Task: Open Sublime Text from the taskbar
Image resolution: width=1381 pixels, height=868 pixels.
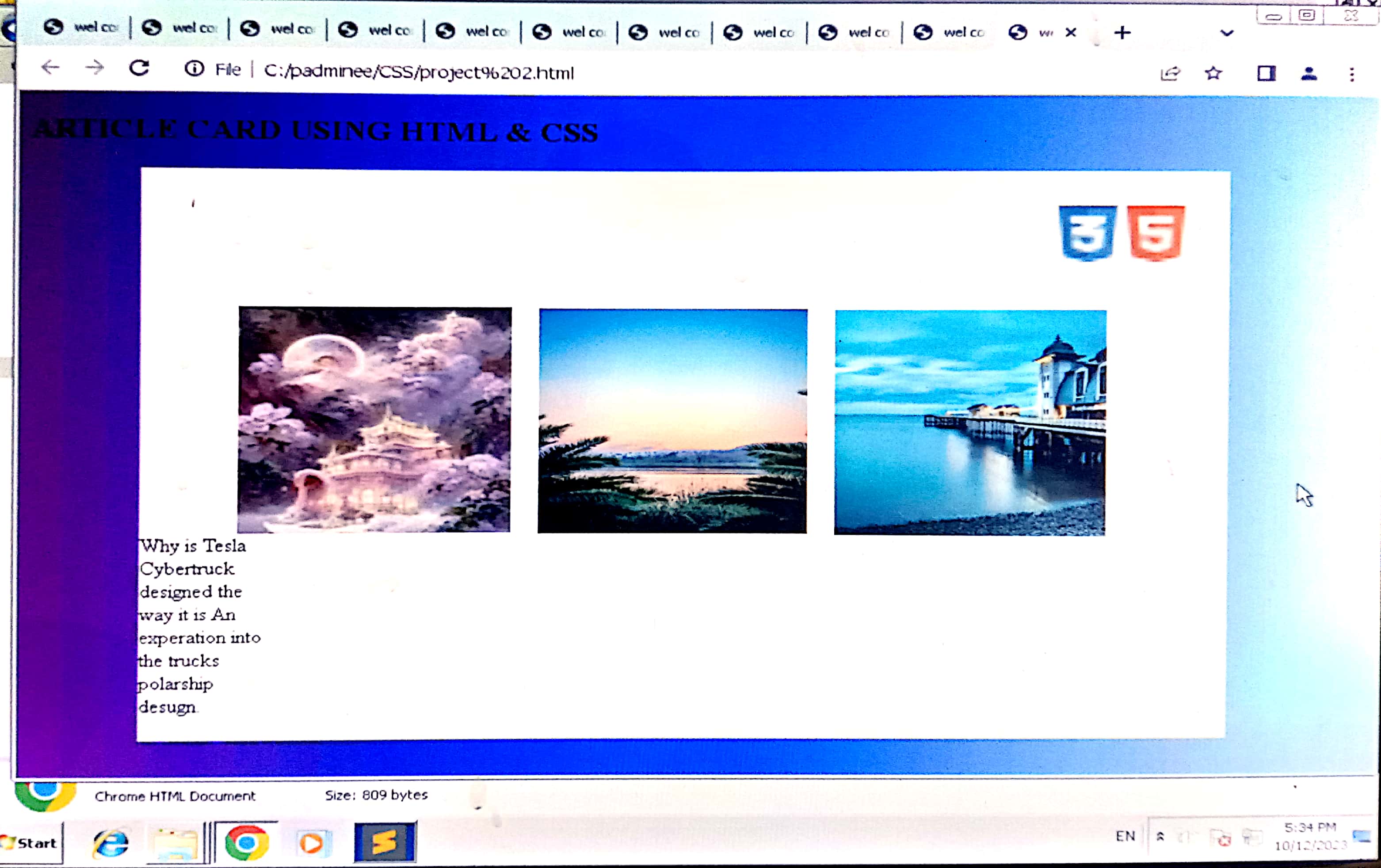Action: pyautogui.click(x=385, y=841)
